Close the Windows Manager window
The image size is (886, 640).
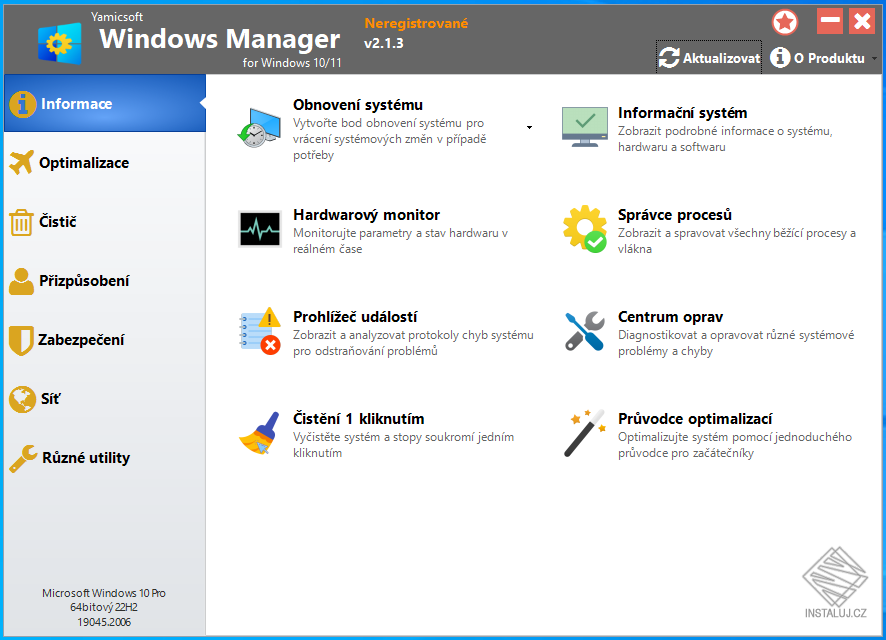coord(862,21)
